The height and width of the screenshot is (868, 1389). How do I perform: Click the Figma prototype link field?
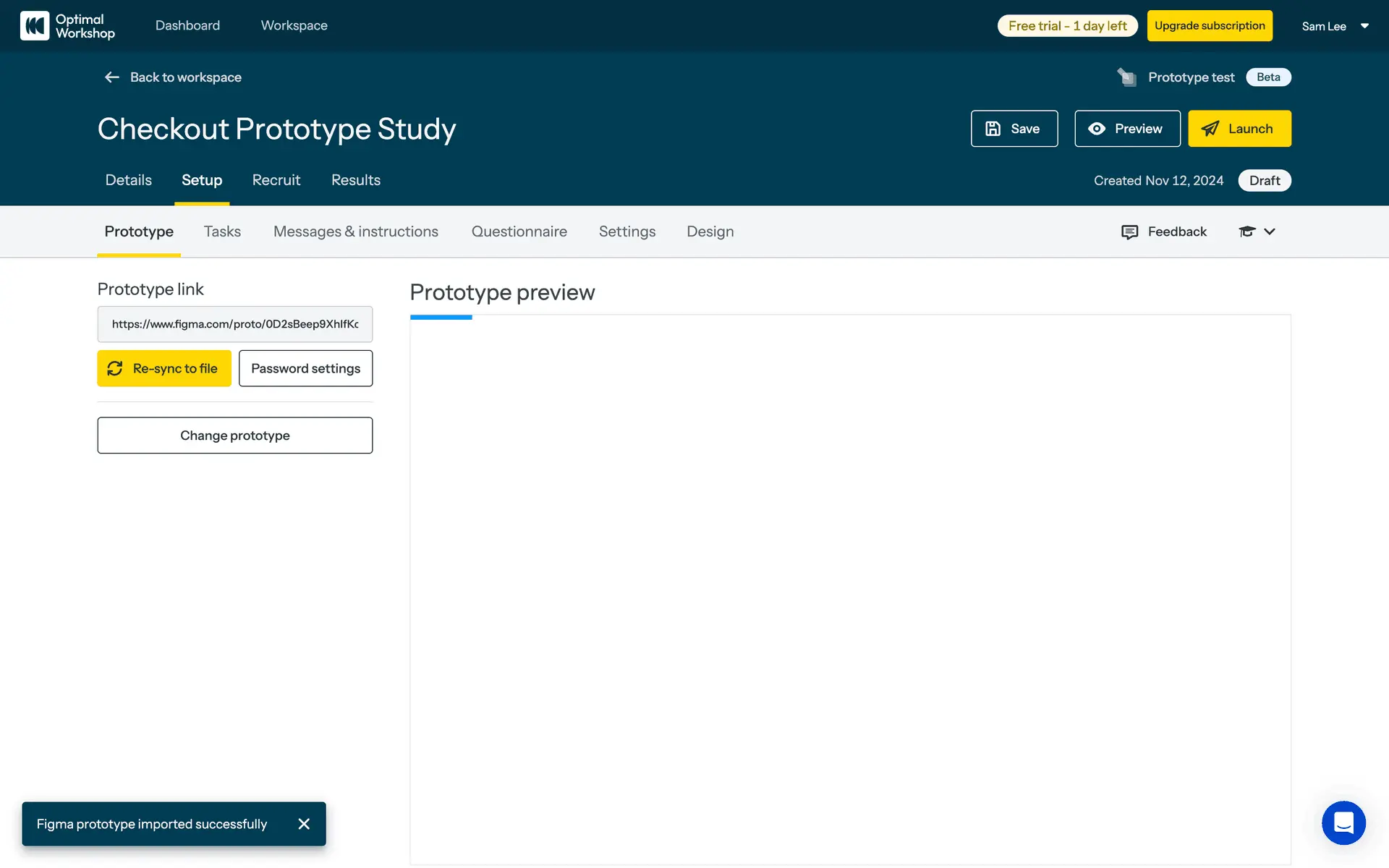[x=235, y=324]
